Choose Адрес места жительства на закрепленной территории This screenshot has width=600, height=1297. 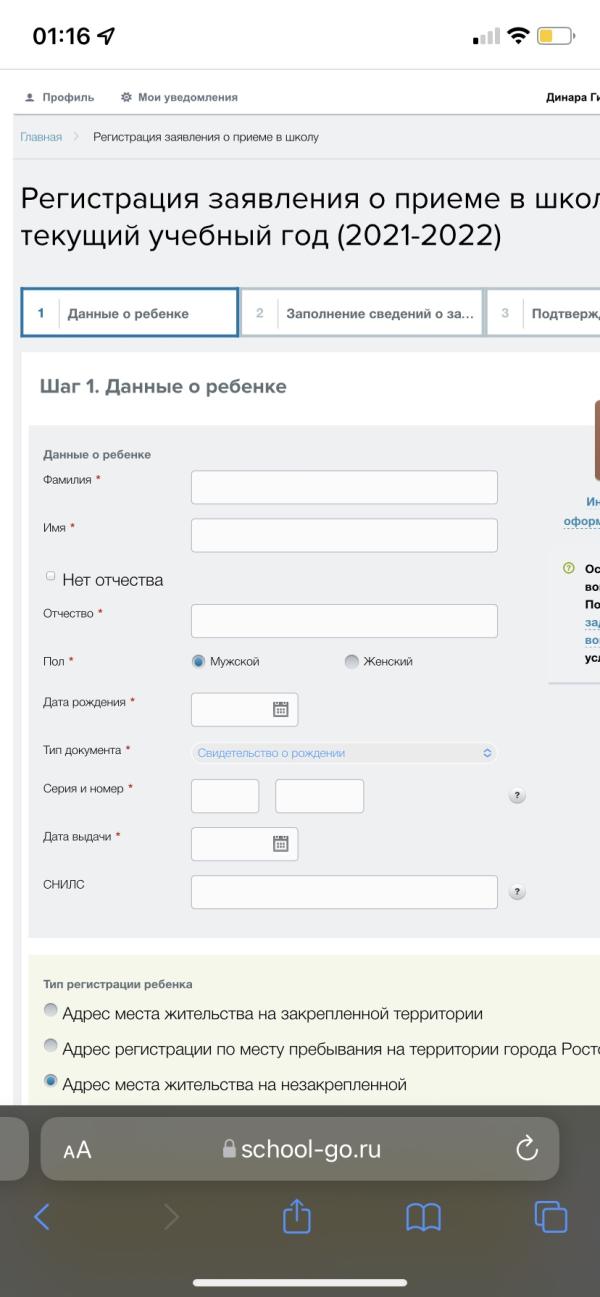pyautogui.click(x=51, y=1012)
